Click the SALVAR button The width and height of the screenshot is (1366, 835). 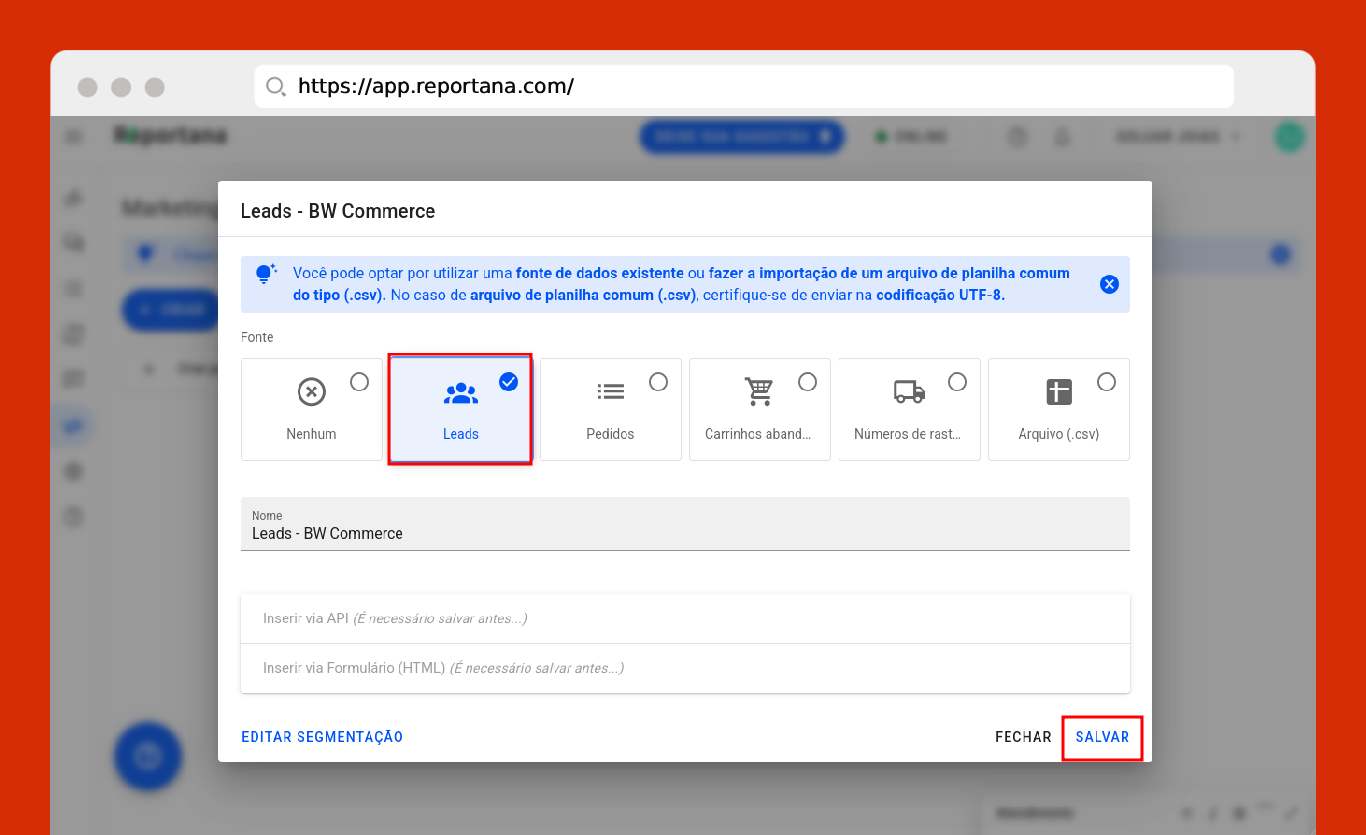click(x=1102, y=737)
